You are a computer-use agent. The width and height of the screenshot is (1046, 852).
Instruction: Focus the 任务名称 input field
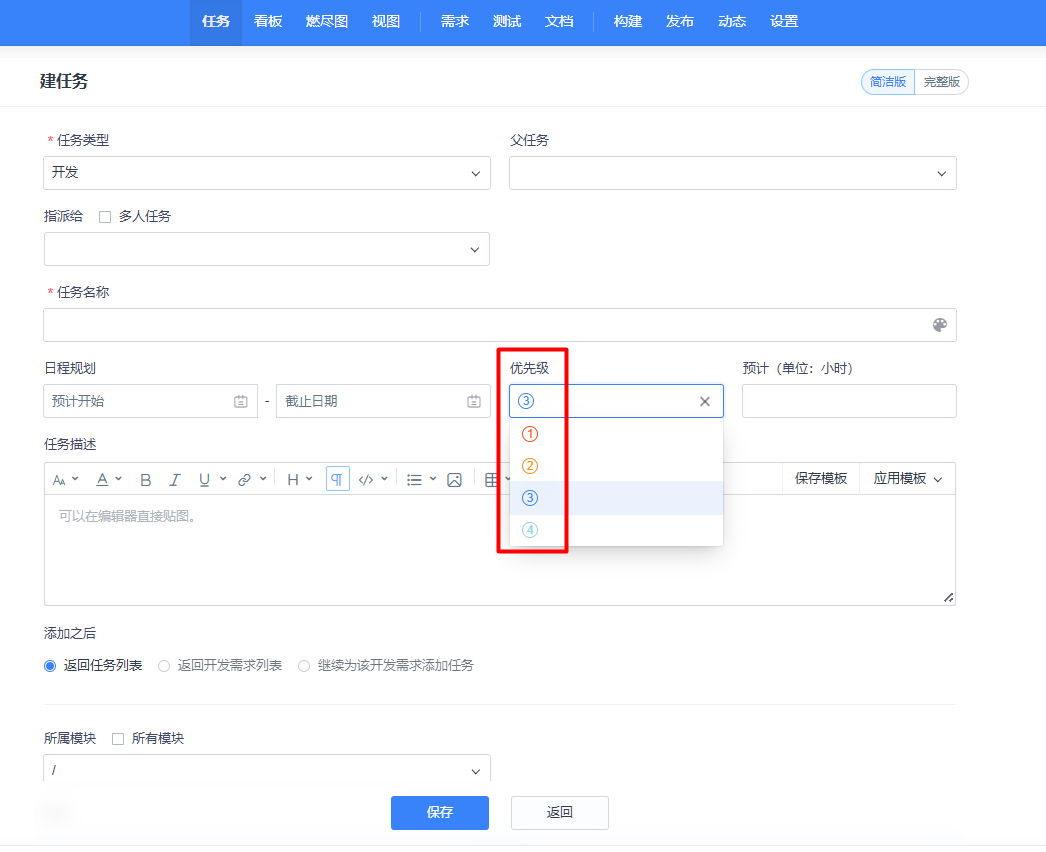click(500, 325)
